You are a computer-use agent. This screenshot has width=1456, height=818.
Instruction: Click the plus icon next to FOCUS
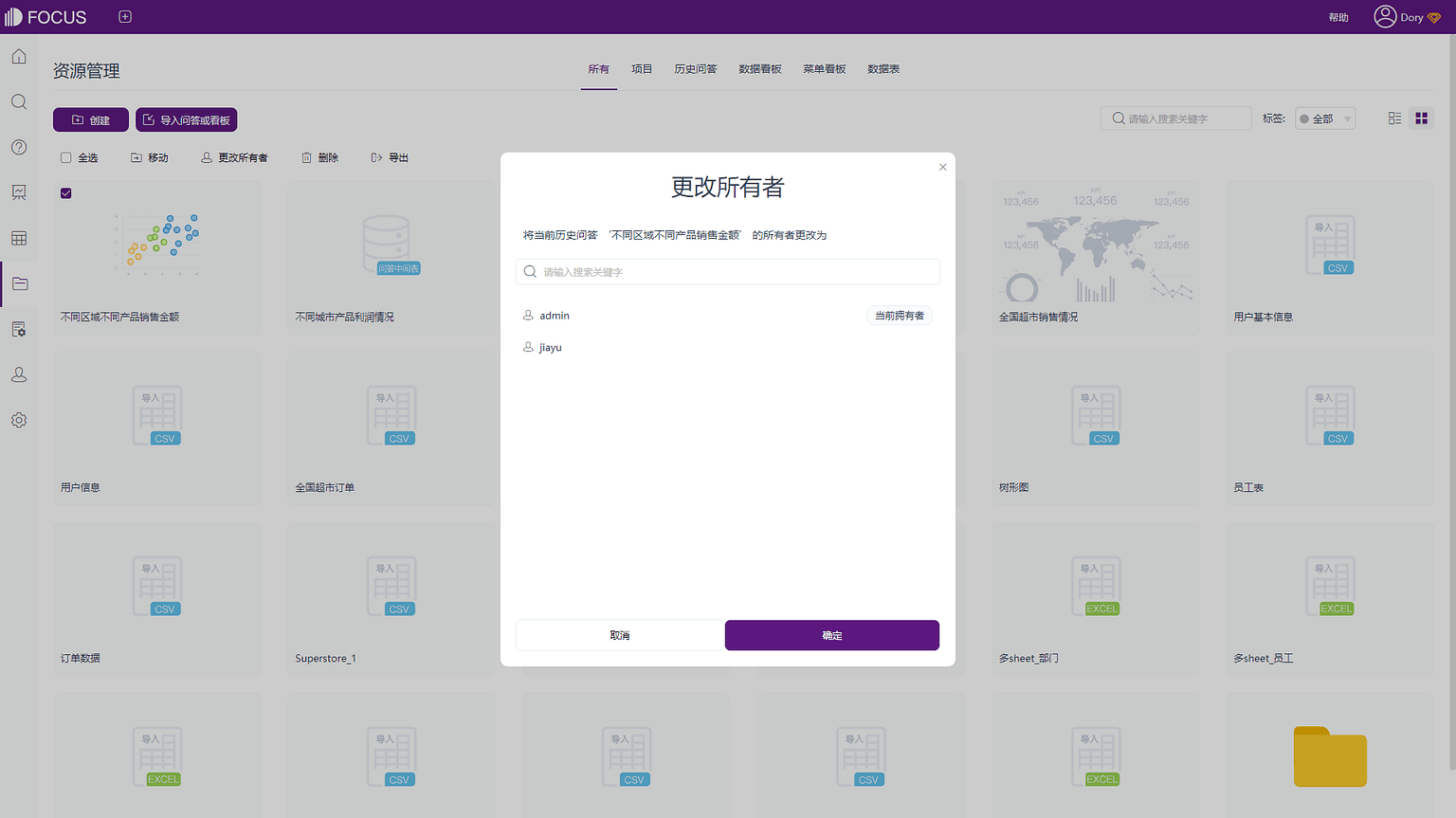125,17
